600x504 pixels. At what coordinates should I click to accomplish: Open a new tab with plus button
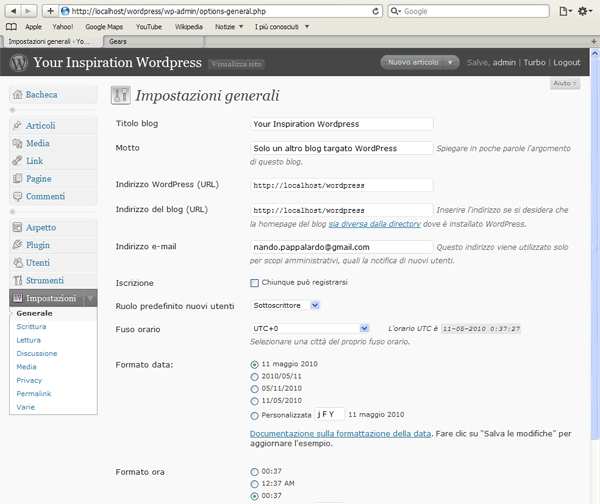[x=593, y=41]
